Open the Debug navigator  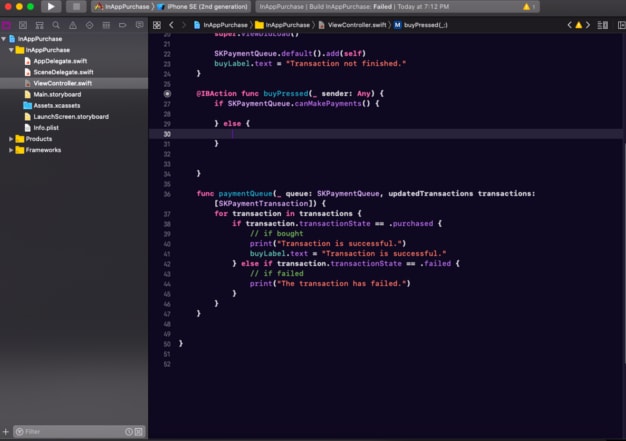coord(106,26)
